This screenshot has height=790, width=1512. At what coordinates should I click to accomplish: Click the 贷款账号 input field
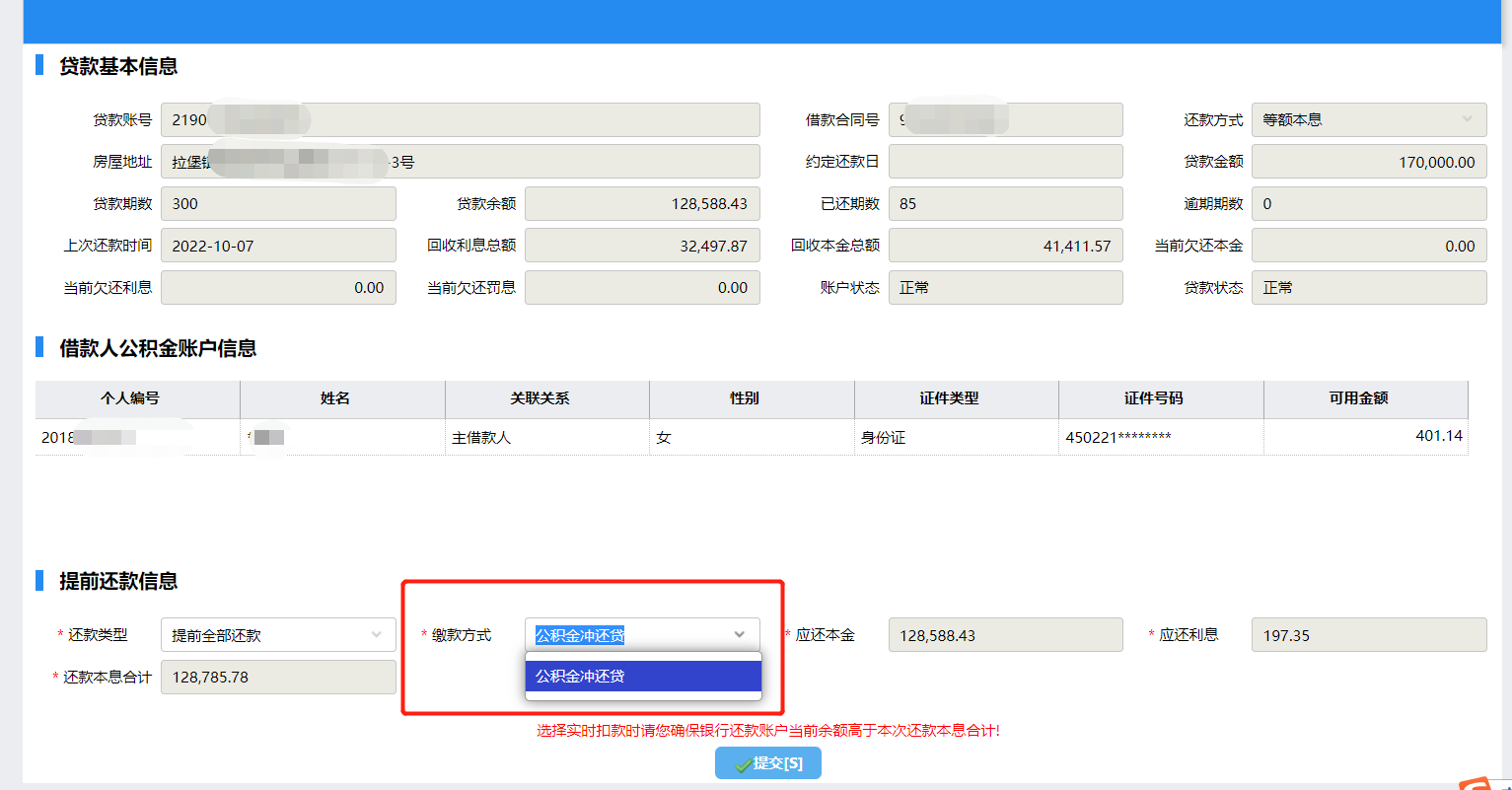[x=460, y=119]
